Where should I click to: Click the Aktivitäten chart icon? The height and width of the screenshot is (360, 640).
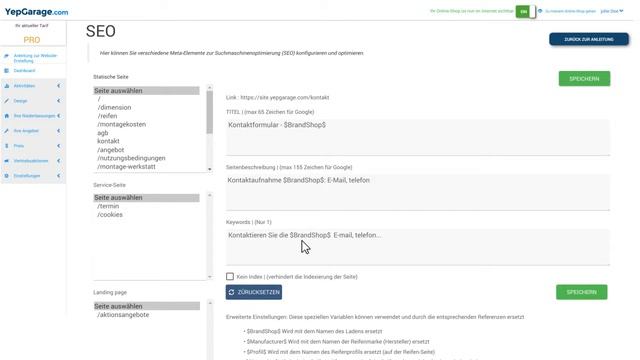point(7,86)
